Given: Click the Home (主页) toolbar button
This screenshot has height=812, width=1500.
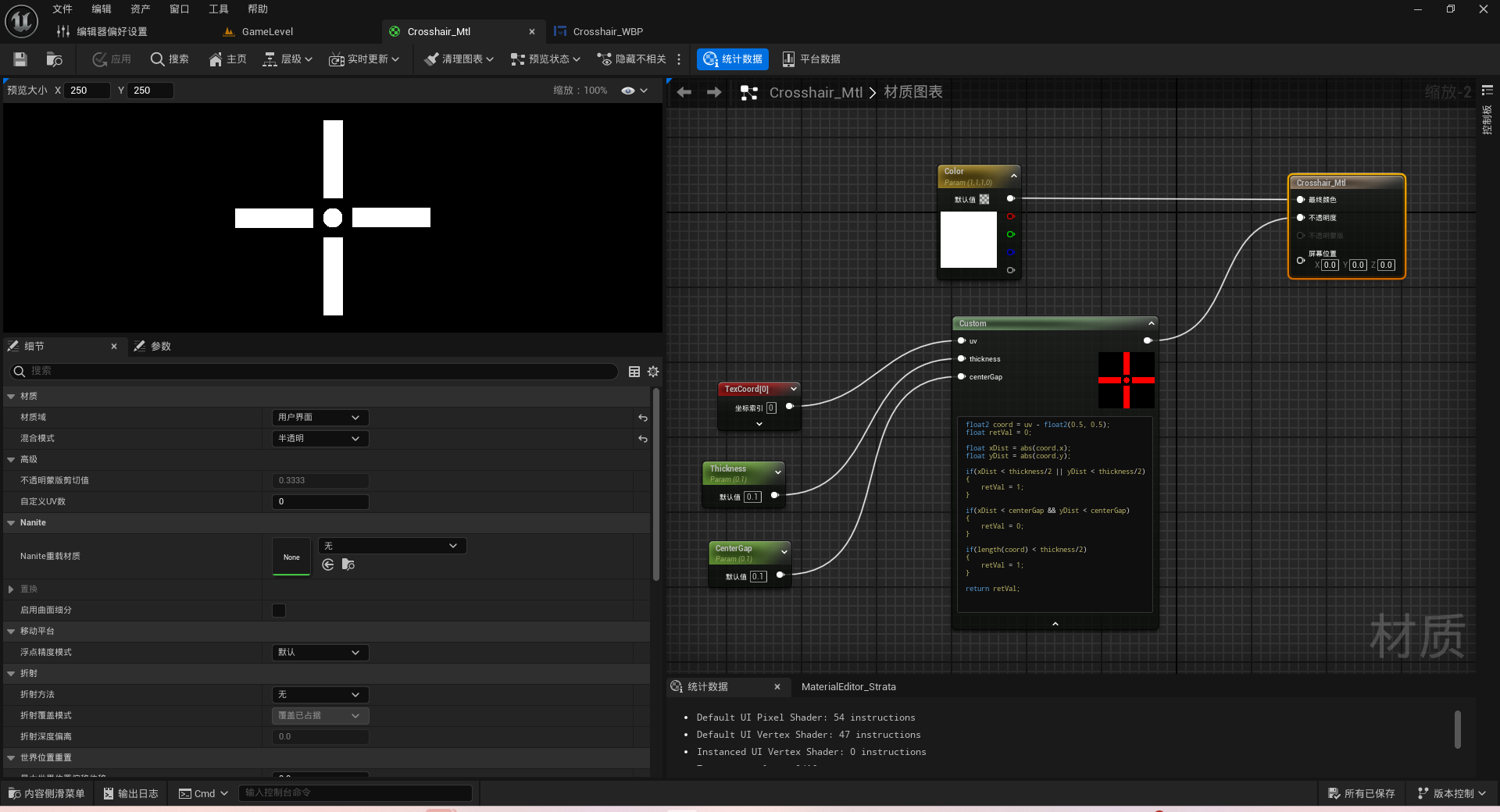Looking at the screenshot, I should (227, 59).
